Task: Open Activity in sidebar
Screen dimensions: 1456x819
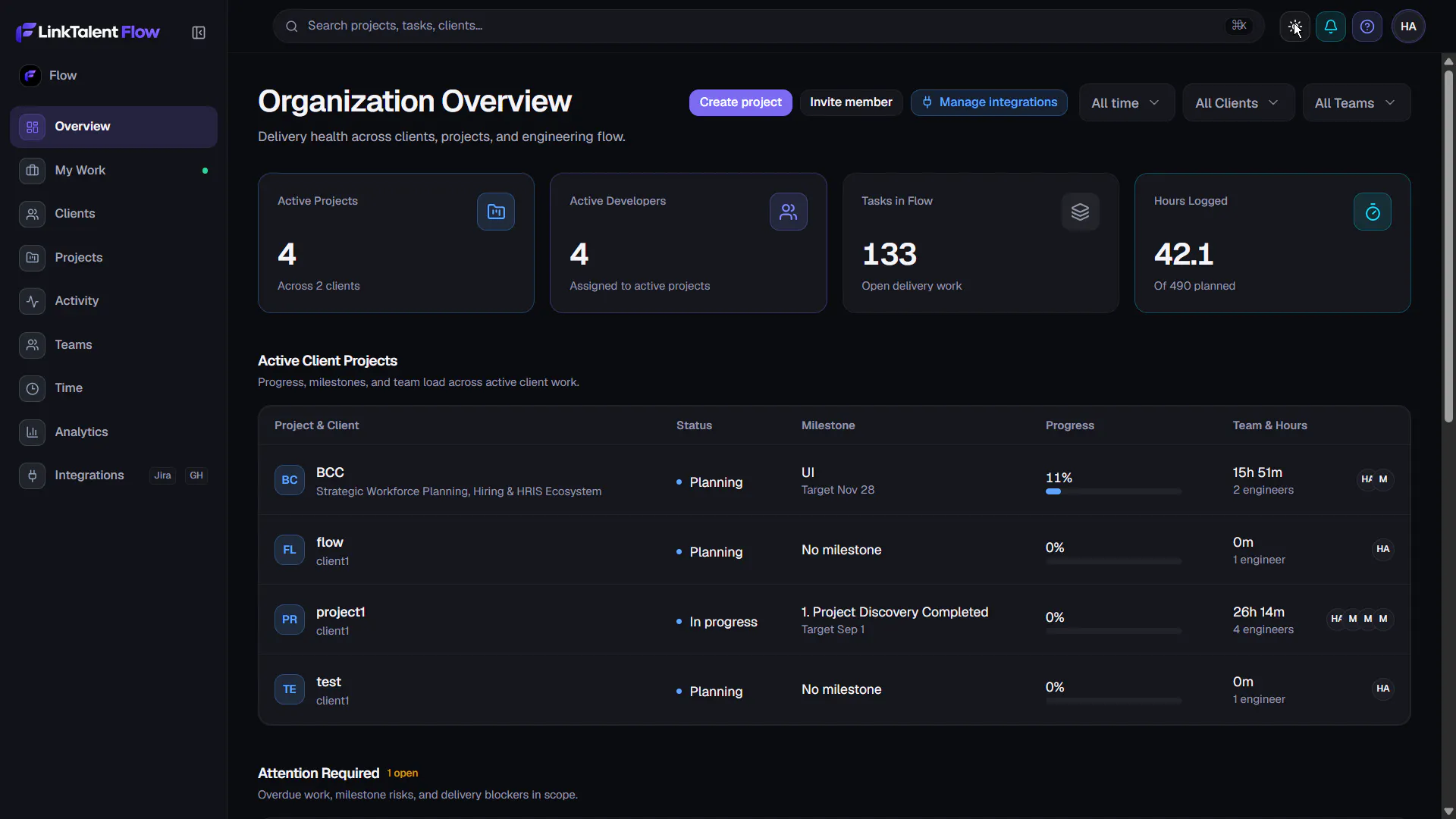Action: [x=114, y=301]
